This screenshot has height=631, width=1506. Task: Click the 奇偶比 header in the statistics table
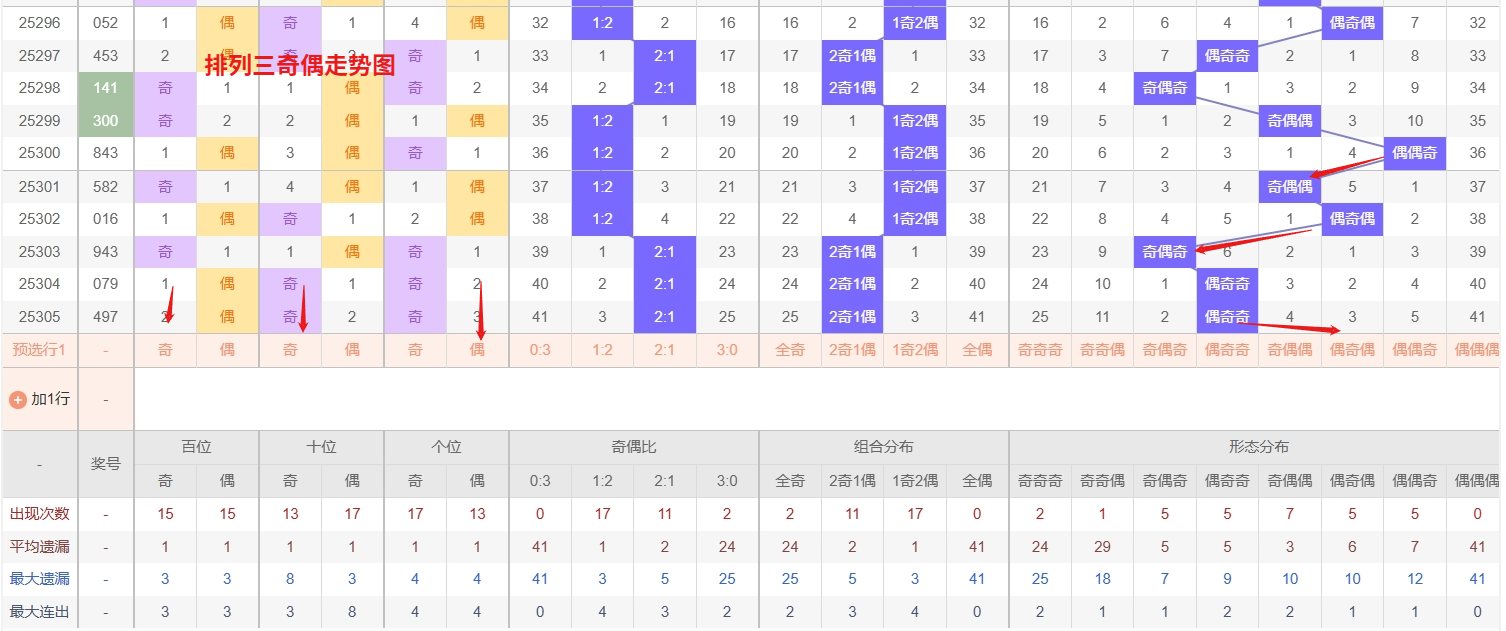(x=633, y=447)
